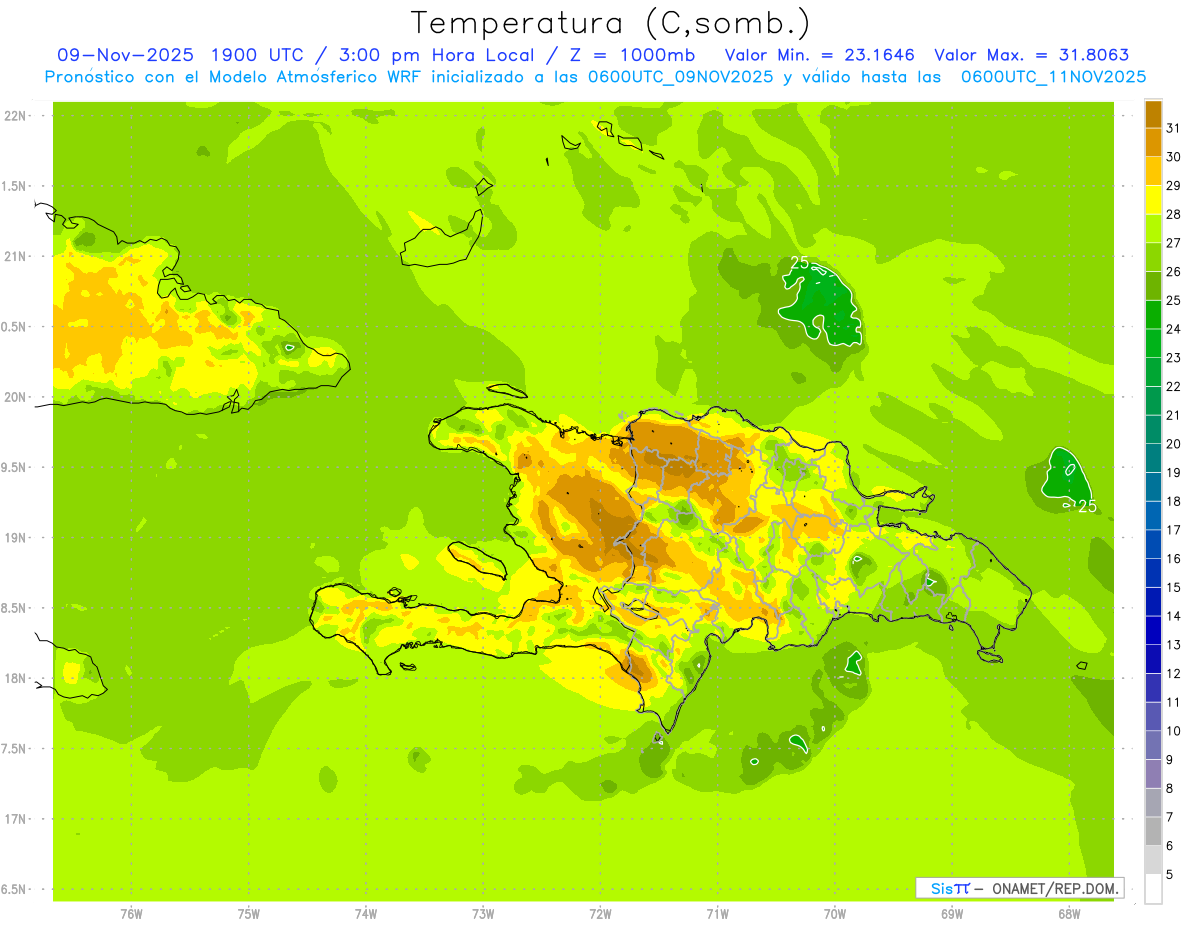This screenshot has height=927, width=1200.
Task: Click the longitude label "71W"
Action: (x=717, y=913)
